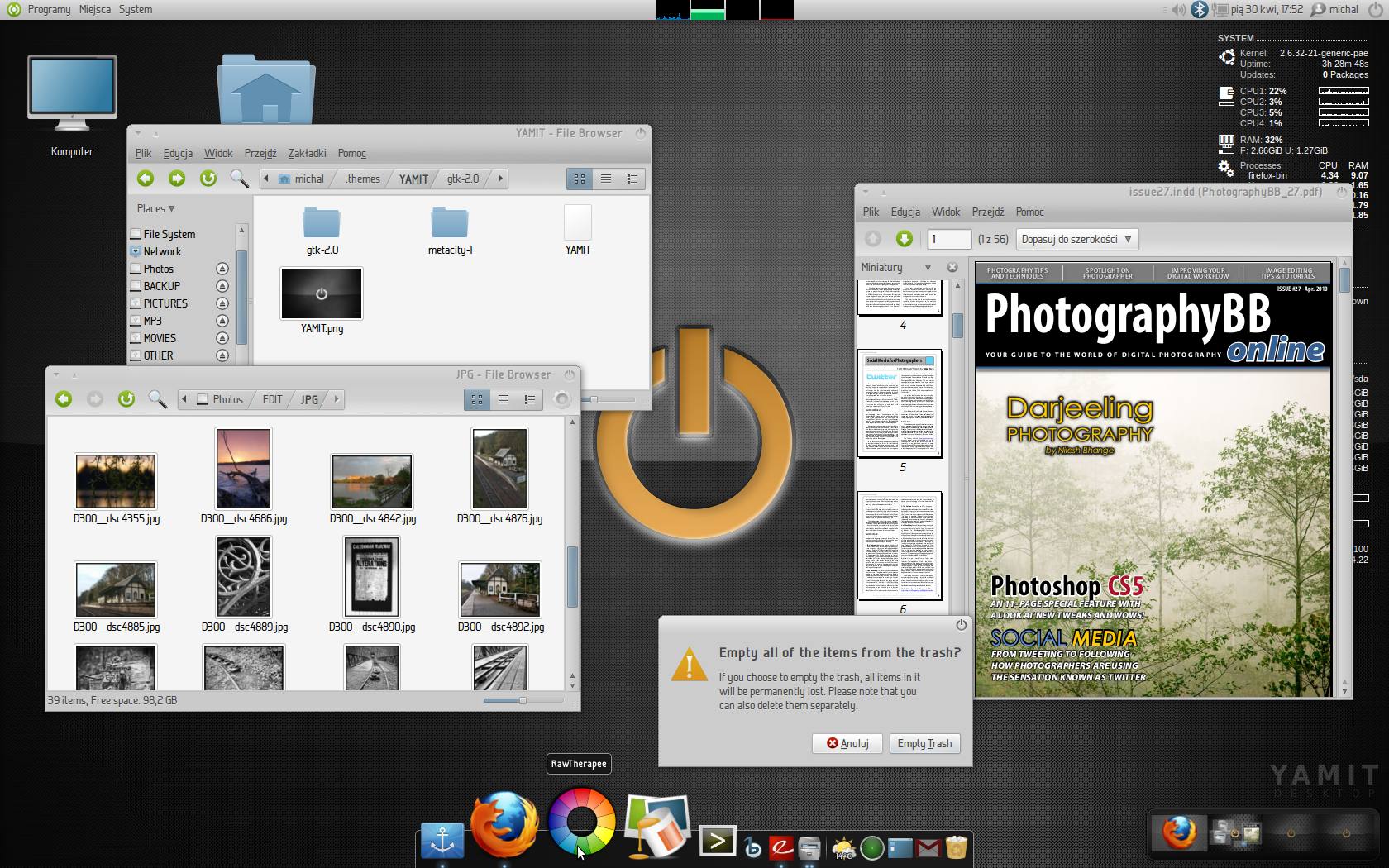The height and width of the screenshot is (868, 1389).
Task: Open the Pomoc menu in PDF viewer
Action: [x=1029, y=212]
